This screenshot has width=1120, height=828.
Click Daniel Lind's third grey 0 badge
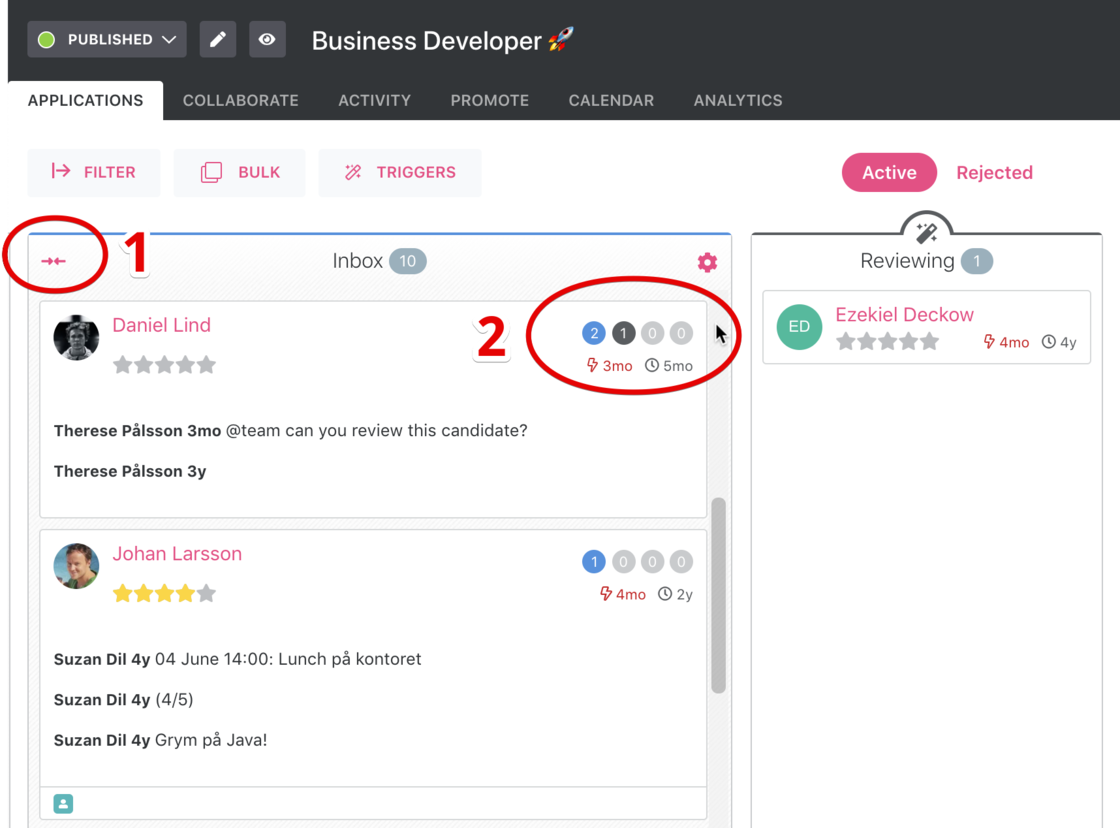pos(652,333)
